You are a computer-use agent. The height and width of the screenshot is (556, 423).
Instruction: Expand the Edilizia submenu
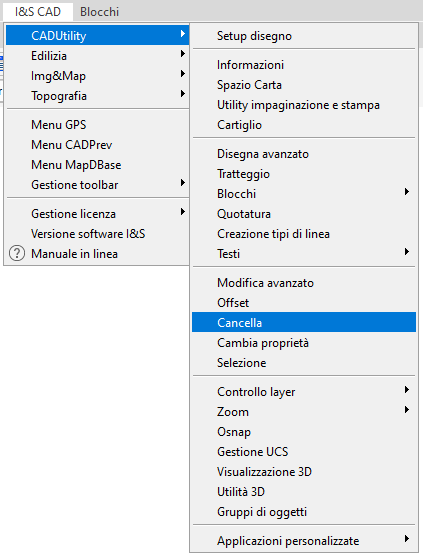(x=98, y=56)
